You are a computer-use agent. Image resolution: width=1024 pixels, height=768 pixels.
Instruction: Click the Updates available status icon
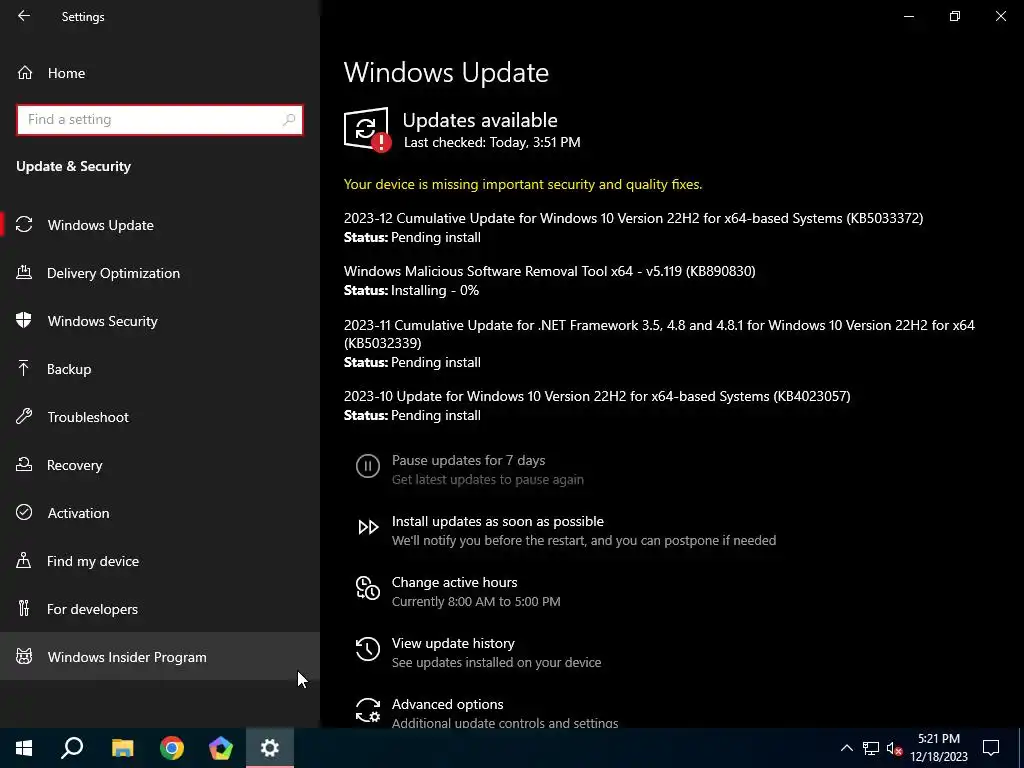click(x=368, y=129)
